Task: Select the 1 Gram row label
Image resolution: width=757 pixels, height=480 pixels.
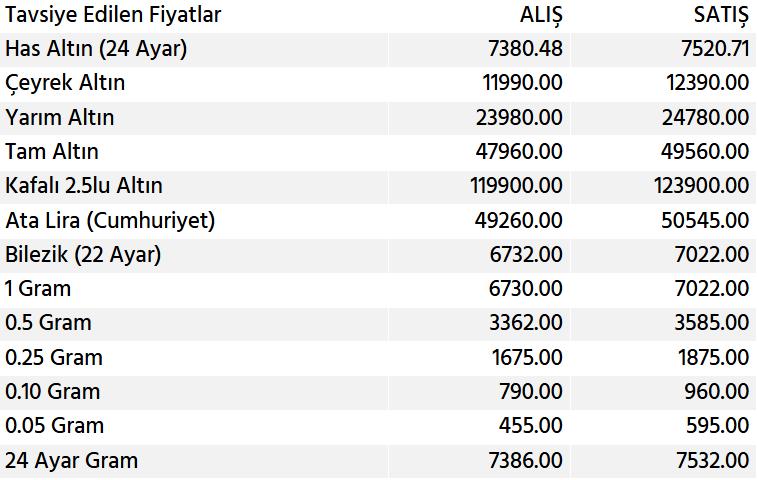Action: click(38, 289)
